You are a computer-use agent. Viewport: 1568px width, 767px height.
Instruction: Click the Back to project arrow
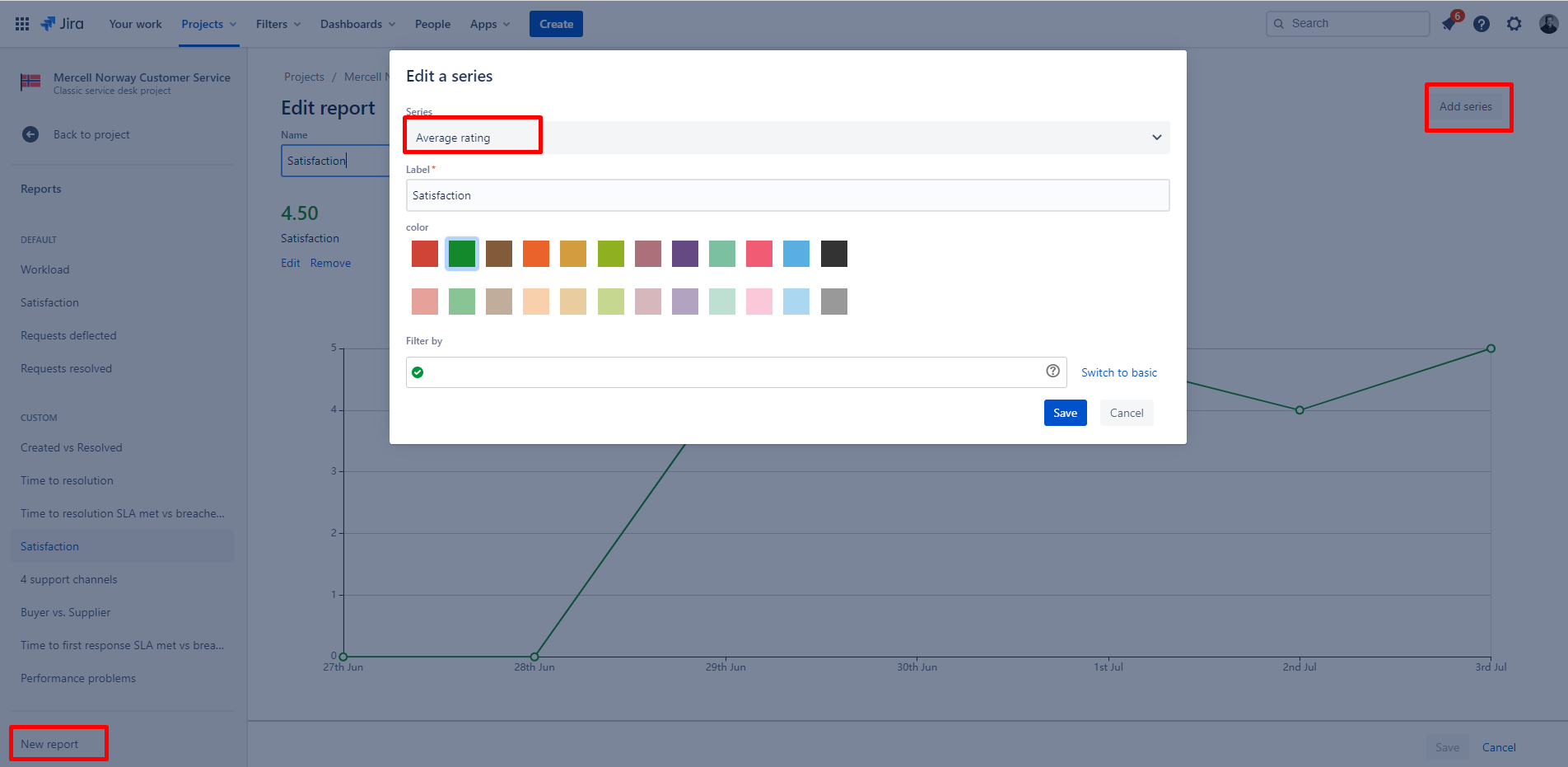[30, 134]
